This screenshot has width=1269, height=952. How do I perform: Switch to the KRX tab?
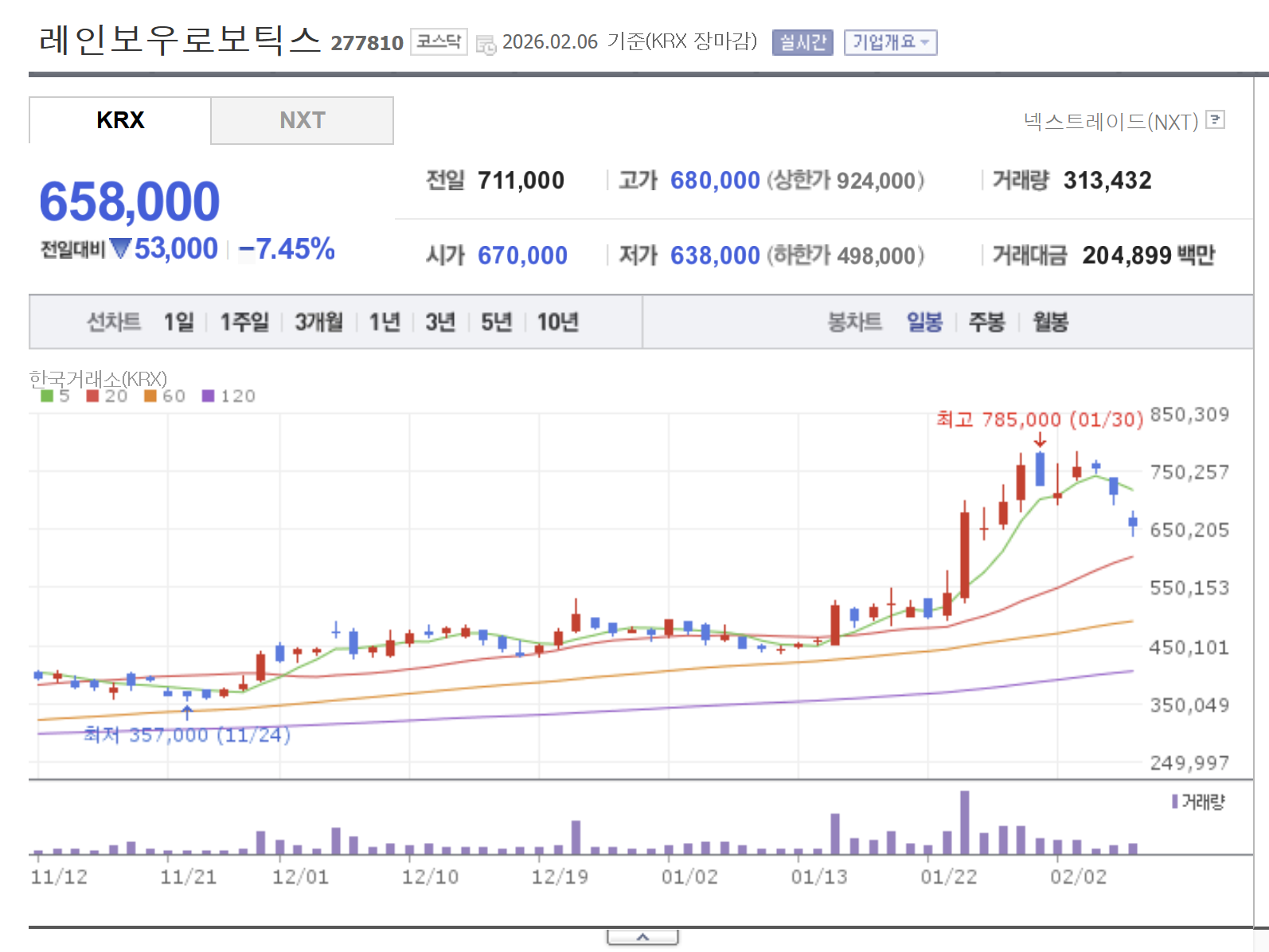pyautogui.click(x=120, y=120)
